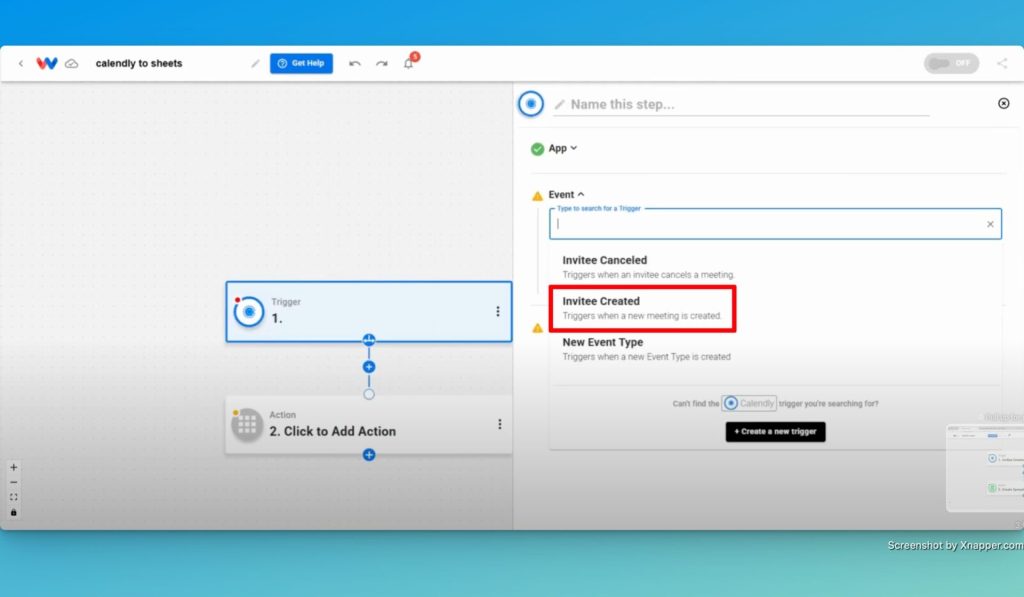Go back using the left arrow

[x=21, y=63]
